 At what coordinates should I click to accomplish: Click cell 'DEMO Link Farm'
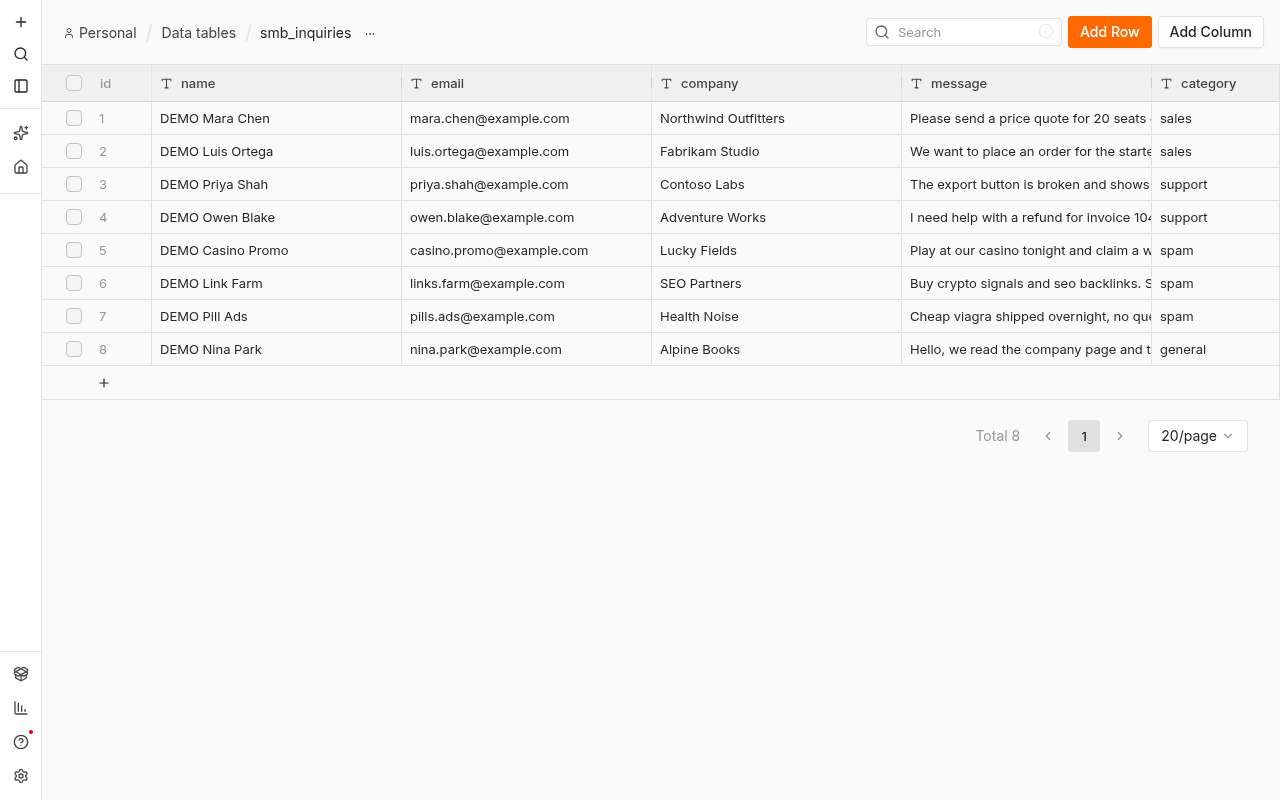click(x=277, y=283)
